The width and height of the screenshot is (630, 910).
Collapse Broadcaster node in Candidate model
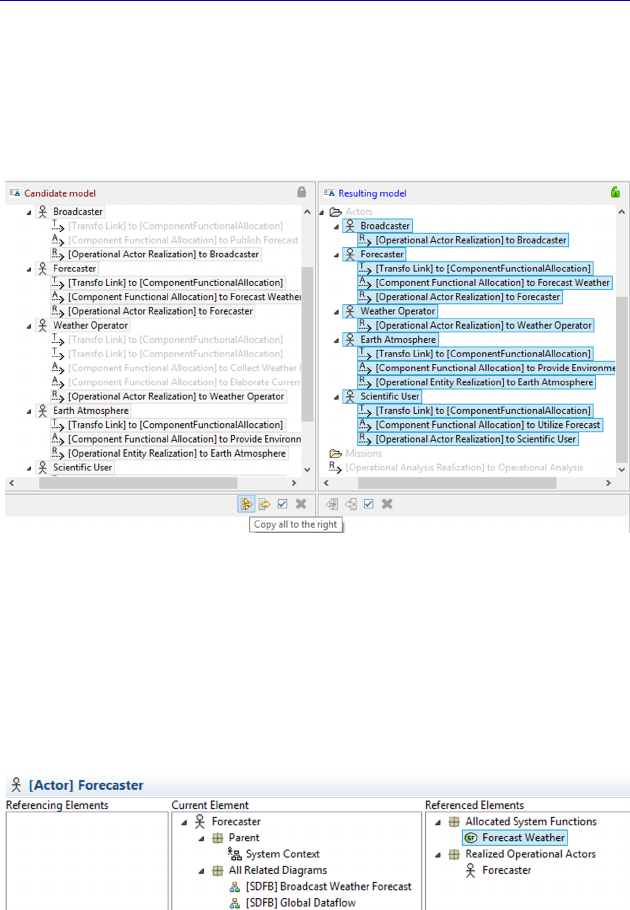coord(28,212)
